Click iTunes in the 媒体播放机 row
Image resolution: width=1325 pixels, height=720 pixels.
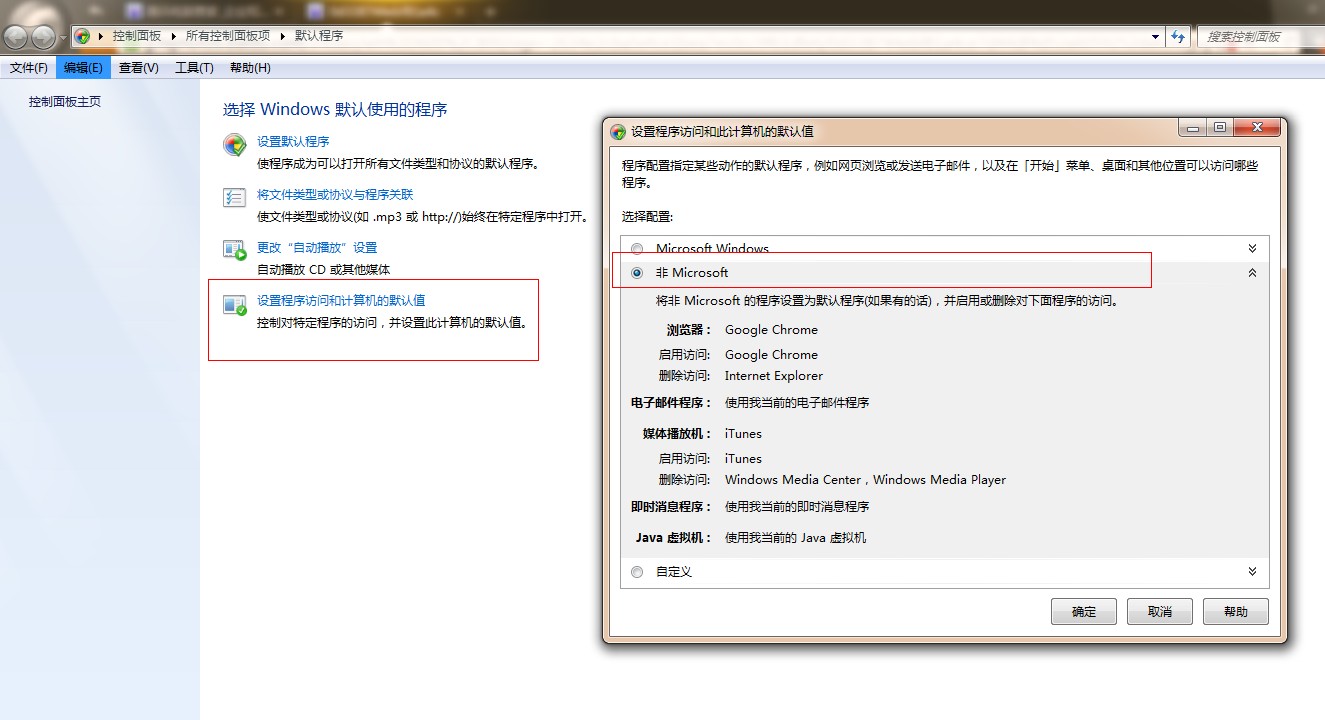click(743, 434)
